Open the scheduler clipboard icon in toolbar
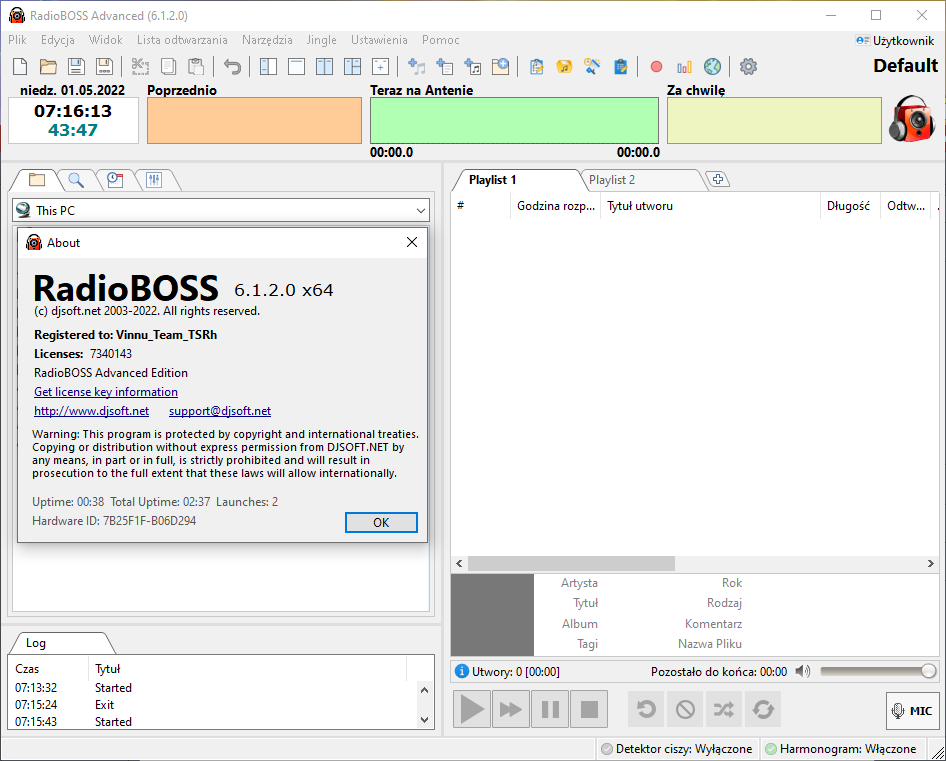The width and height of the screenshot is (946, 761). click(620, 66)
